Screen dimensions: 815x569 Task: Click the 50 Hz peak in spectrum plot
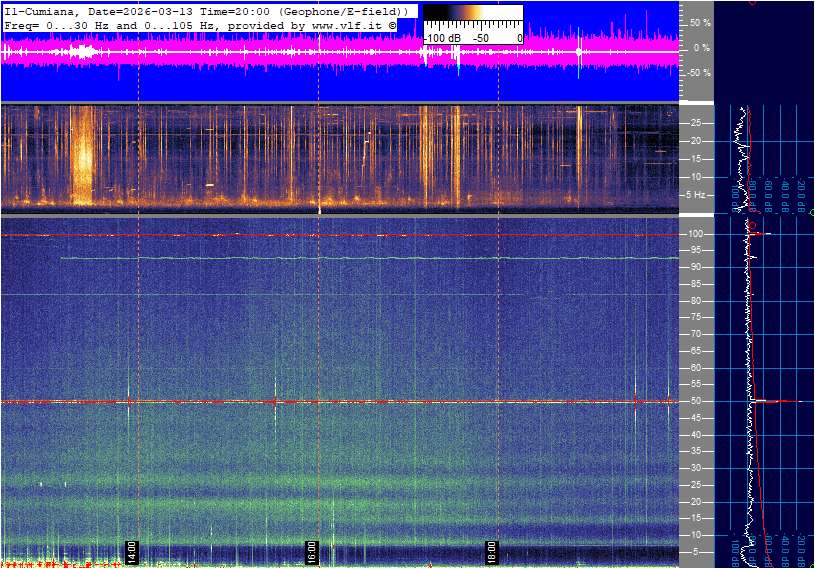click(775, 401)
